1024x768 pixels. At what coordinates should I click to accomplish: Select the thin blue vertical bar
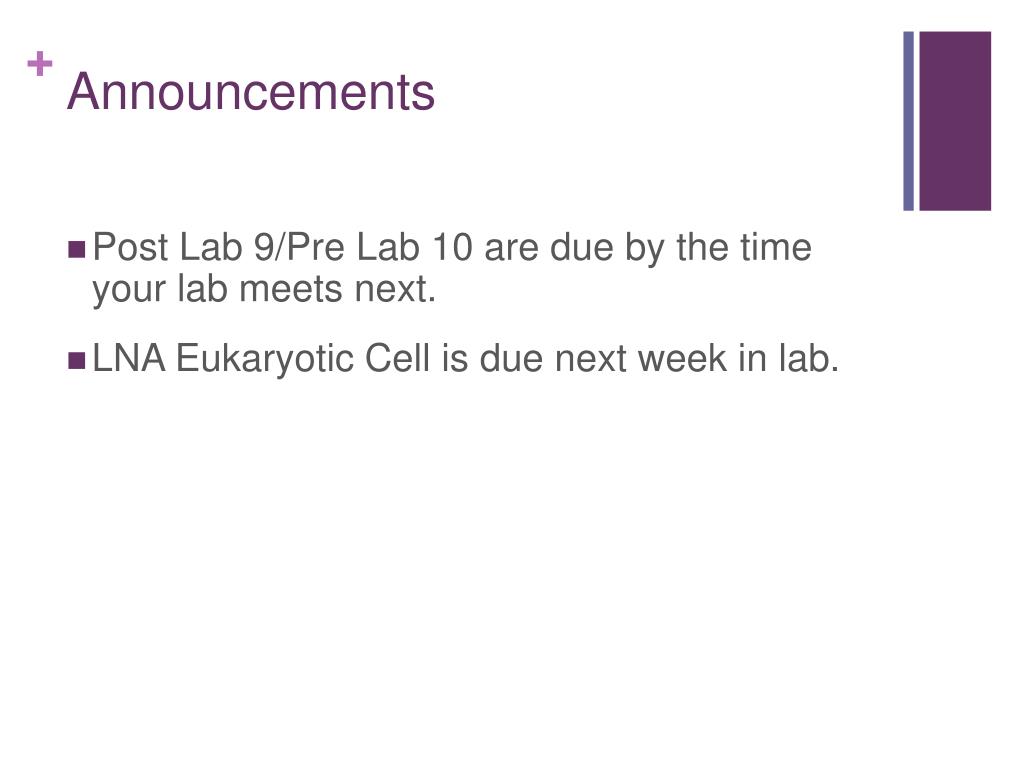908,121
